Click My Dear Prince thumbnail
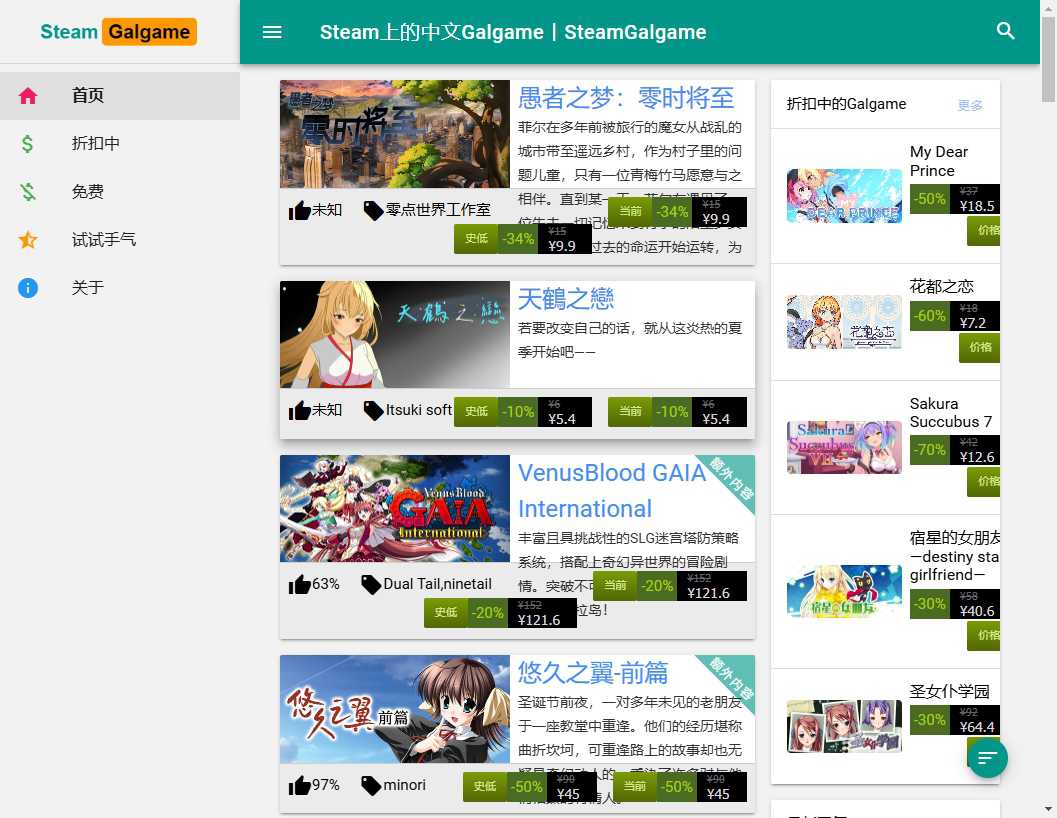Screen dimensions: 1057x818 coord(844,196)
